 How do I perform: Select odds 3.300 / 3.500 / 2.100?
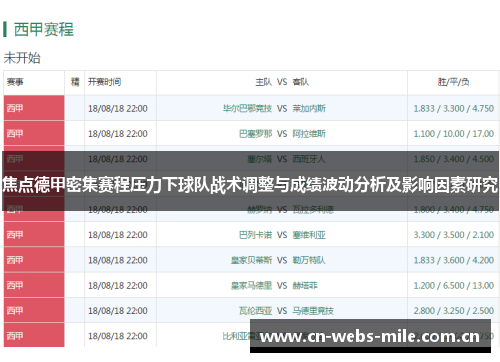(453, 235)
